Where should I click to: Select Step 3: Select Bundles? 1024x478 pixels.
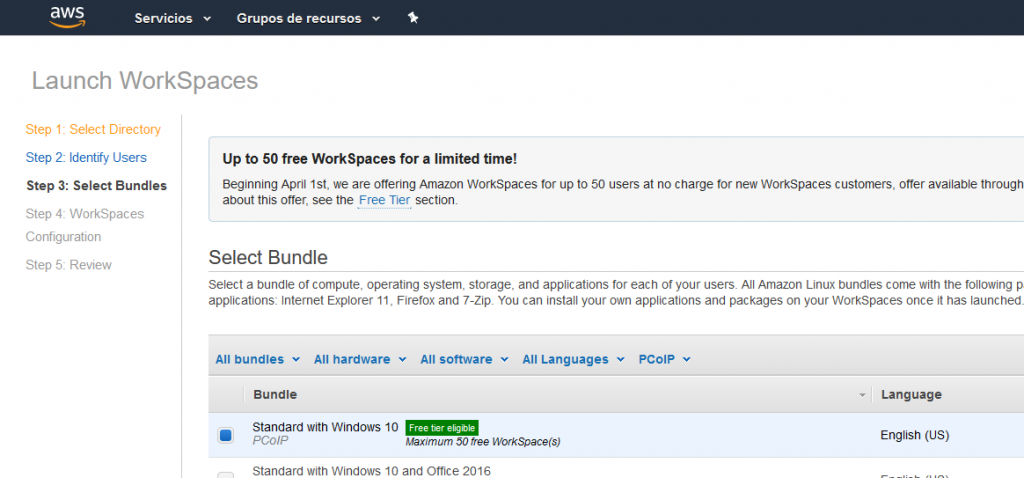click(97, 185)
